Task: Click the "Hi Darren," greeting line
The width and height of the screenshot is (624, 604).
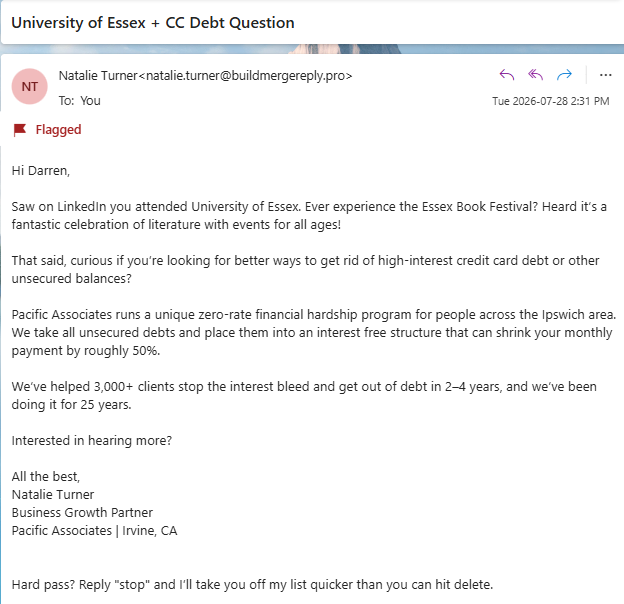Action: click(41, 171)
